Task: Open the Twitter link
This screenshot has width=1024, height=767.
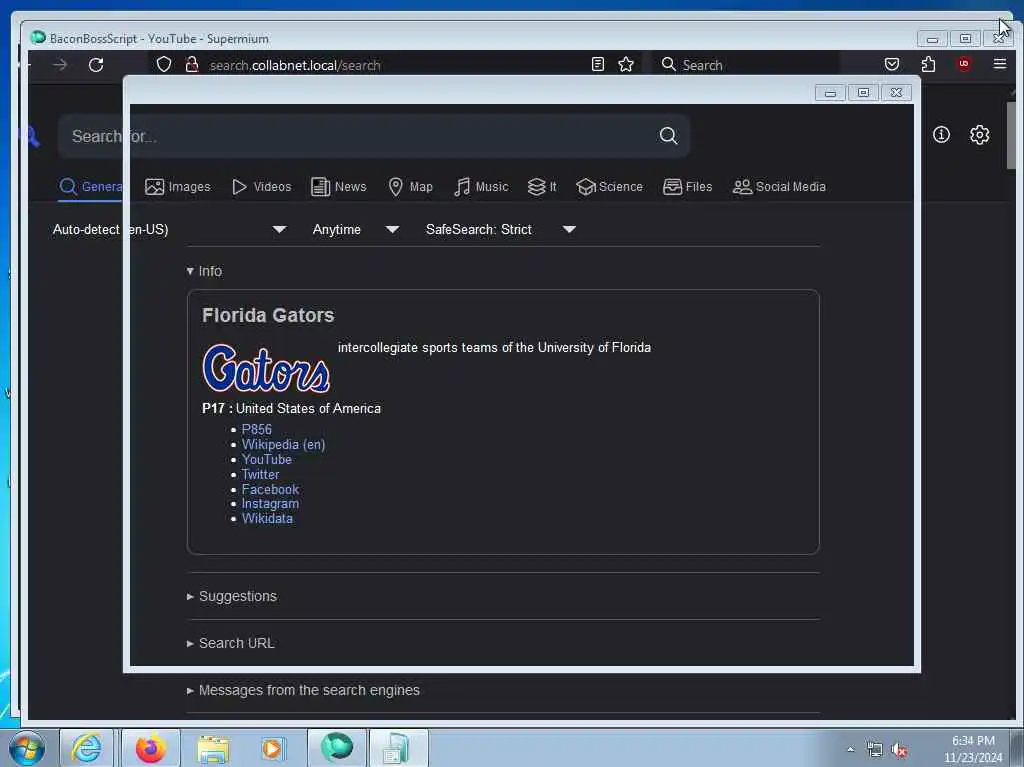Action: (260, 474)
